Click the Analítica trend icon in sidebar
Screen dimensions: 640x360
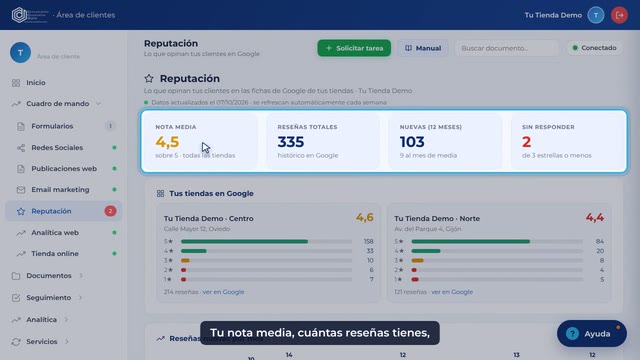(x=16, y=320)
